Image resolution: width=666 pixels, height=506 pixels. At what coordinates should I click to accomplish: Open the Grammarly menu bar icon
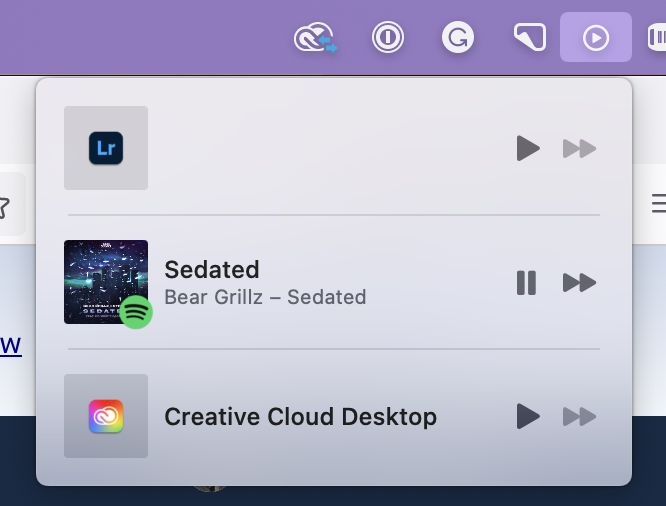point(458,37)
